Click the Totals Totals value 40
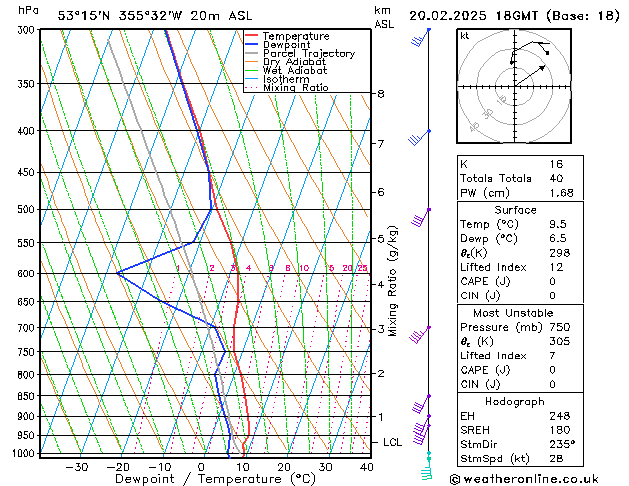The width and height of the screenshot is (629, 486). tap(556, 178)
